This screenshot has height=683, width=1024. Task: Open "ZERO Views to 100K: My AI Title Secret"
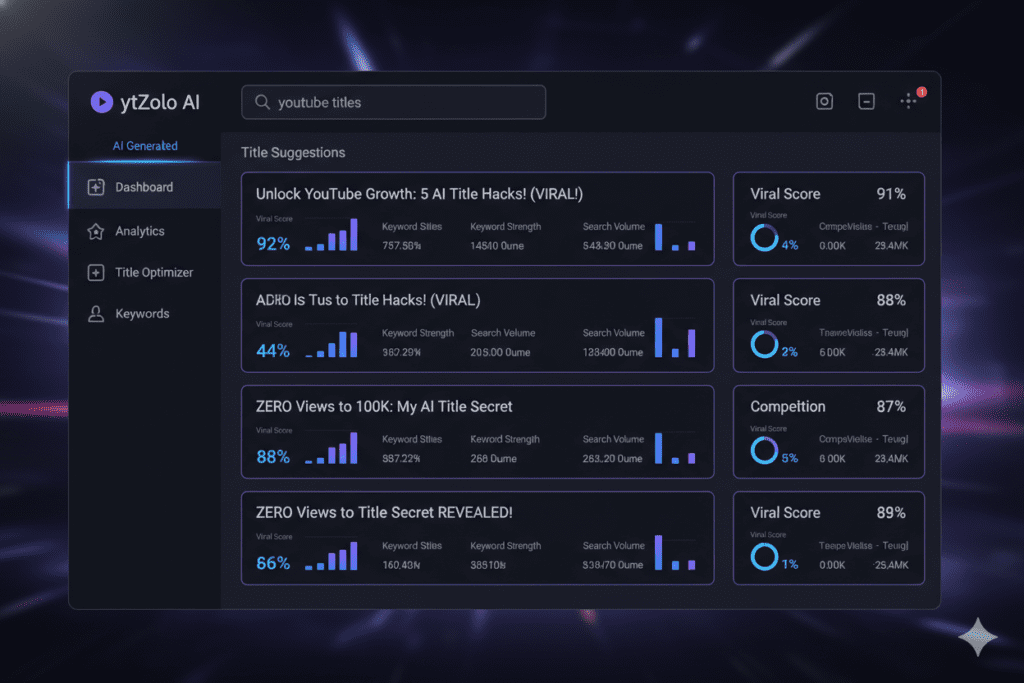point(384,407)
